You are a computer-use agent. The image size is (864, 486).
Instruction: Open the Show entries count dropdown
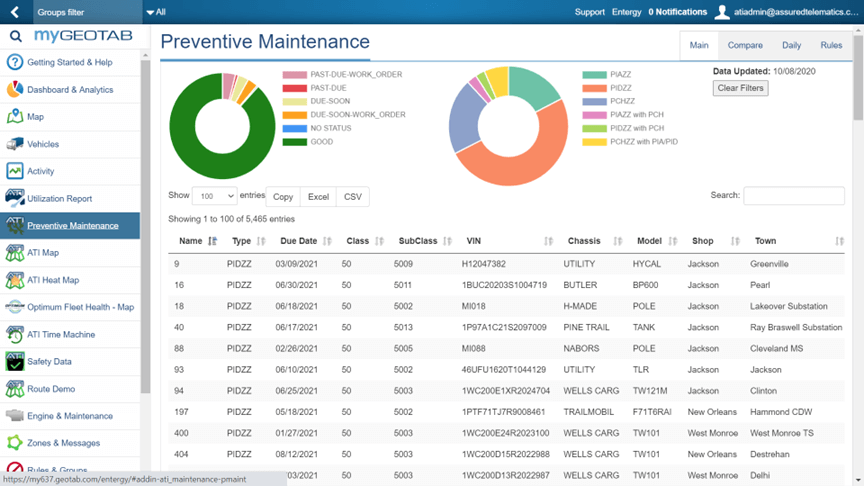point(214,196)
